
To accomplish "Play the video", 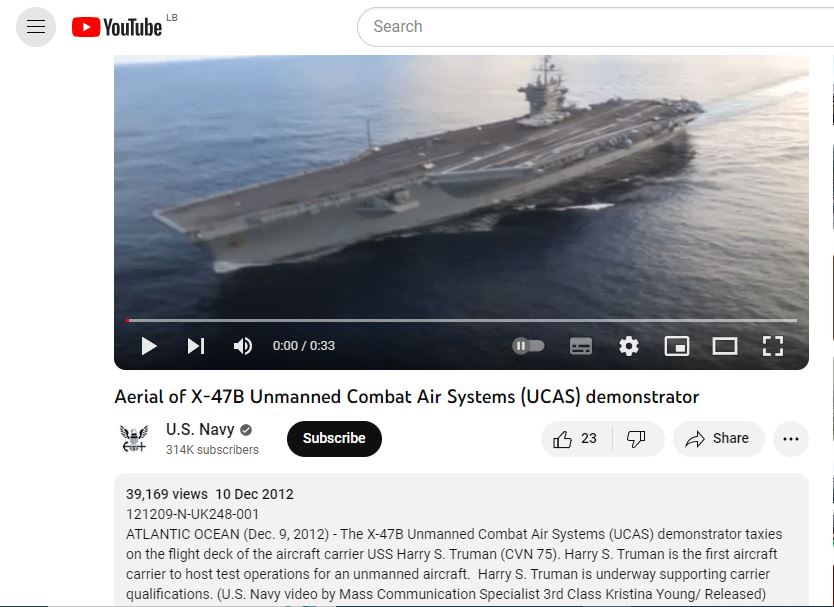I will 149,346.
